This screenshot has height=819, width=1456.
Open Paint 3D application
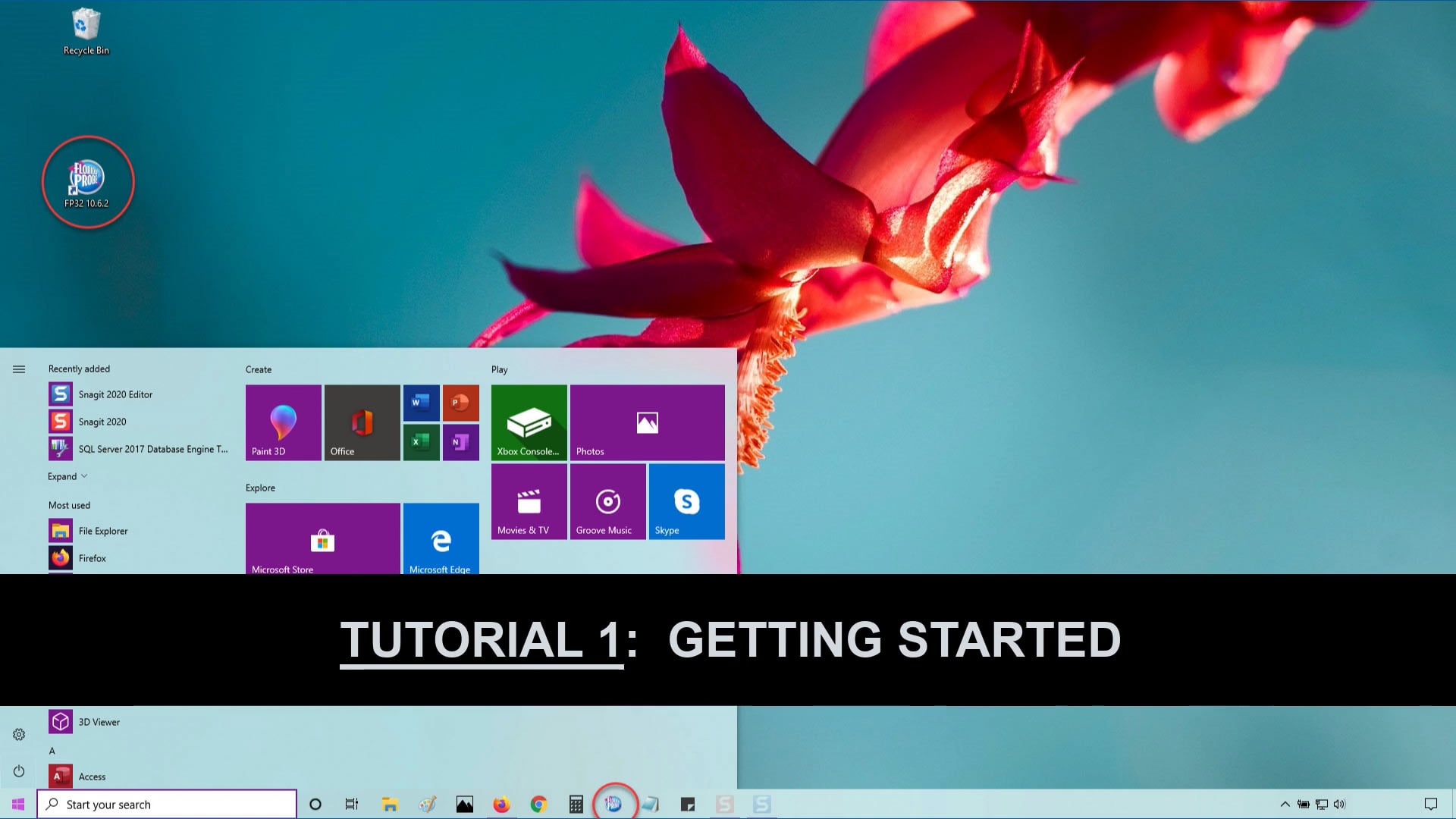point(283,421)
